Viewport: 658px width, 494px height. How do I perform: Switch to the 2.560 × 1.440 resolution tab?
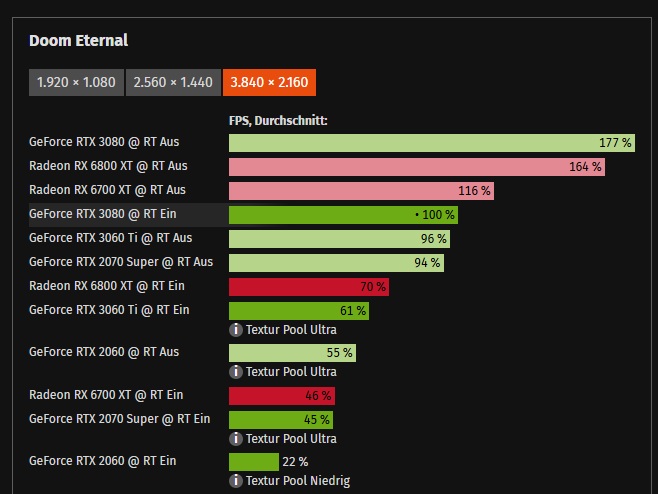(173, 82)
